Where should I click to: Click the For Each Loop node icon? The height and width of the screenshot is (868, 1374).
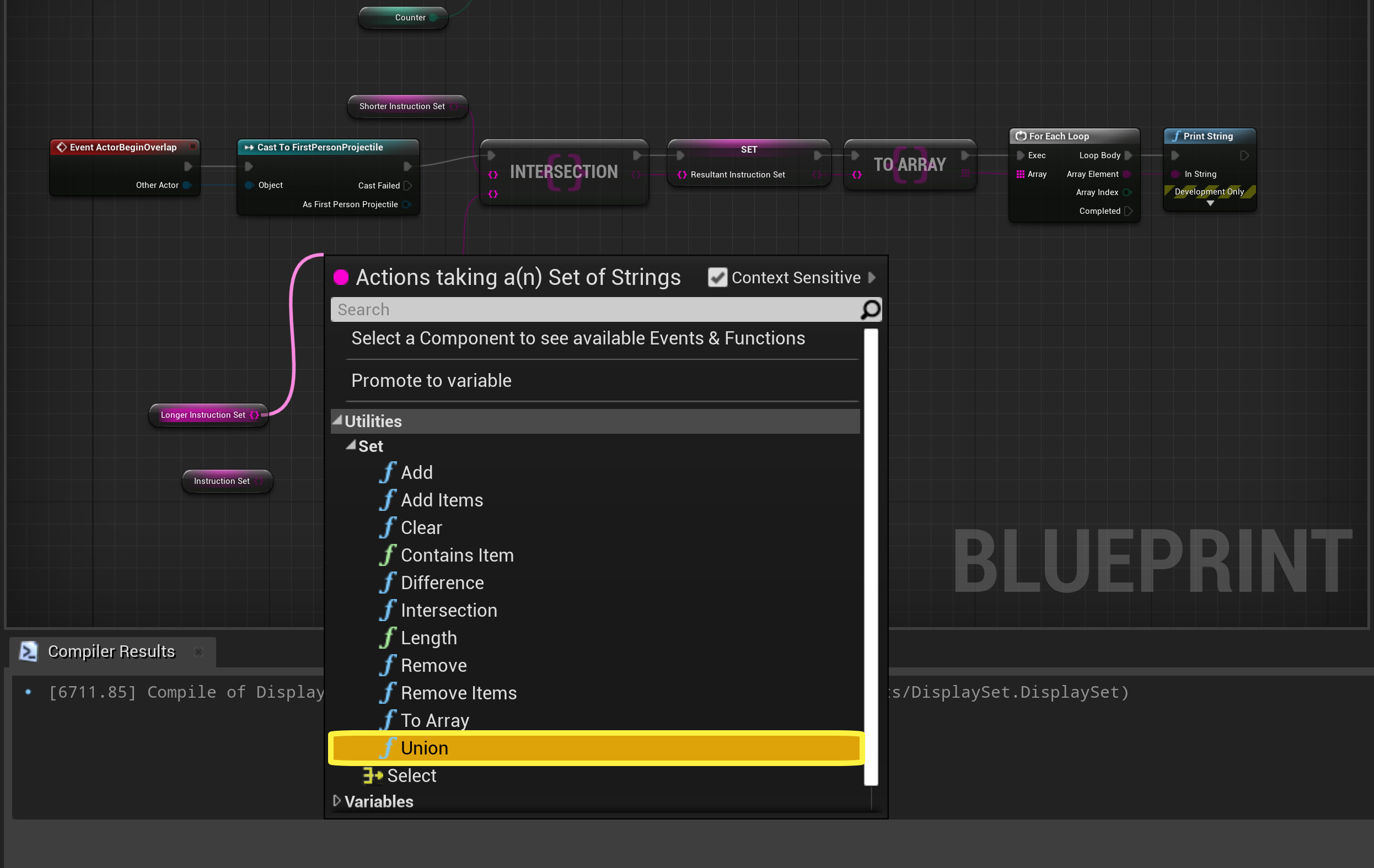pyautogui.click(x=1021, y=136)
